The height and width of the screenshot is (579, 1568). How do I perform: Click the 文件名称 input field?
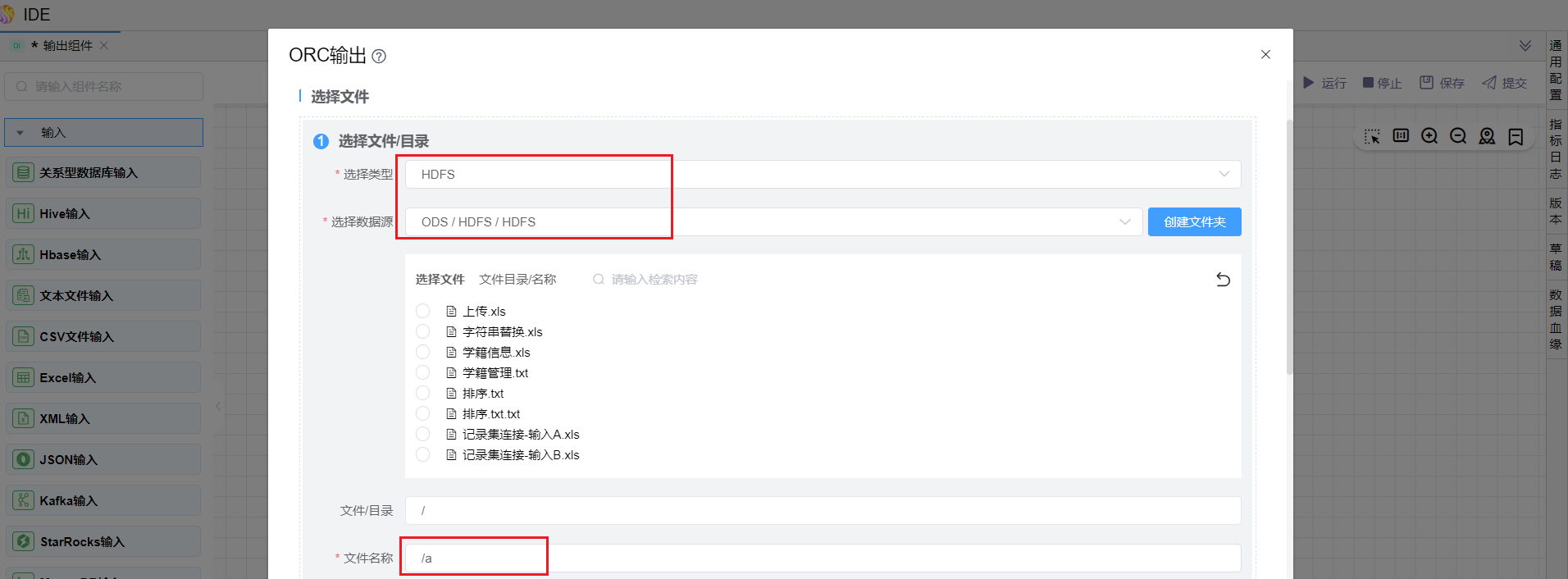[823, 558]
